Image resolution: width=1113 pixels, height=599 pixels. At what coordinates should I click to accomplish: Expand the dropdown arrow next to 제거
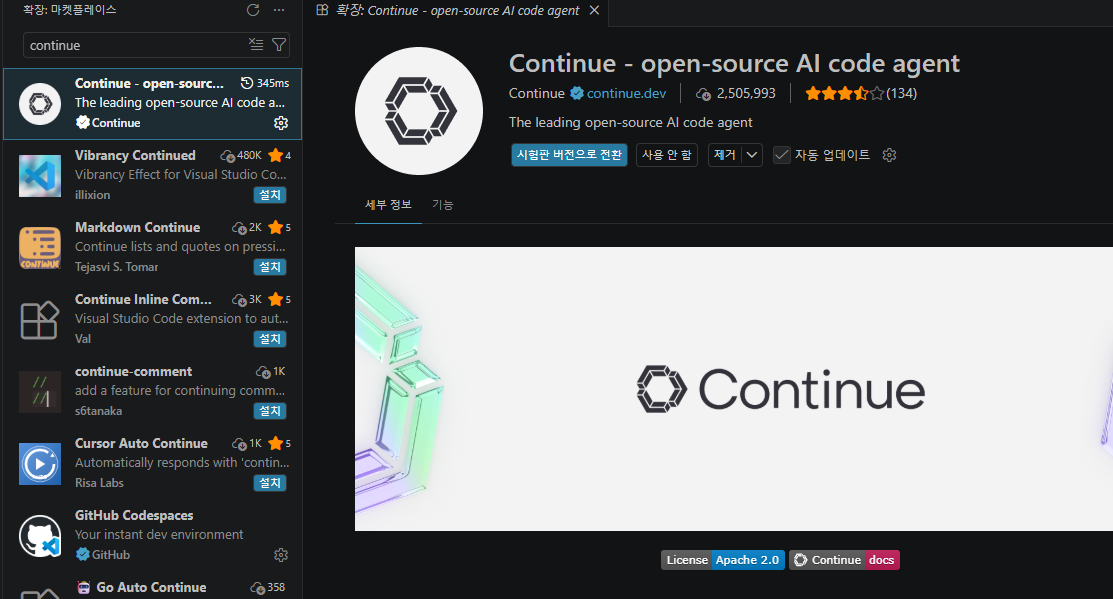coord(752,155)
